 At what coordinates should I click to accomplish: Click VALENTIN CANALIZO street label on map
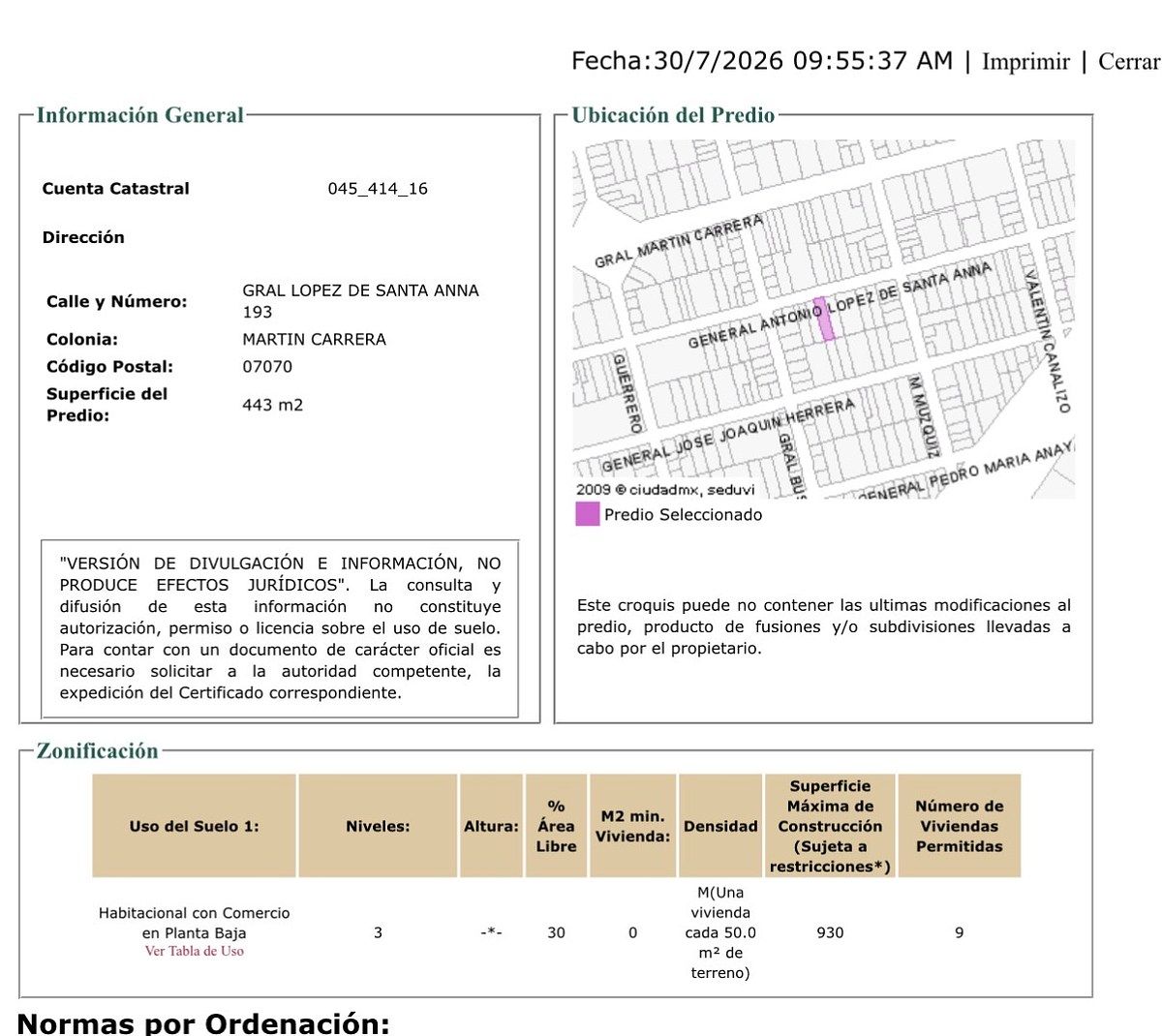click(x=1047, y=341)
